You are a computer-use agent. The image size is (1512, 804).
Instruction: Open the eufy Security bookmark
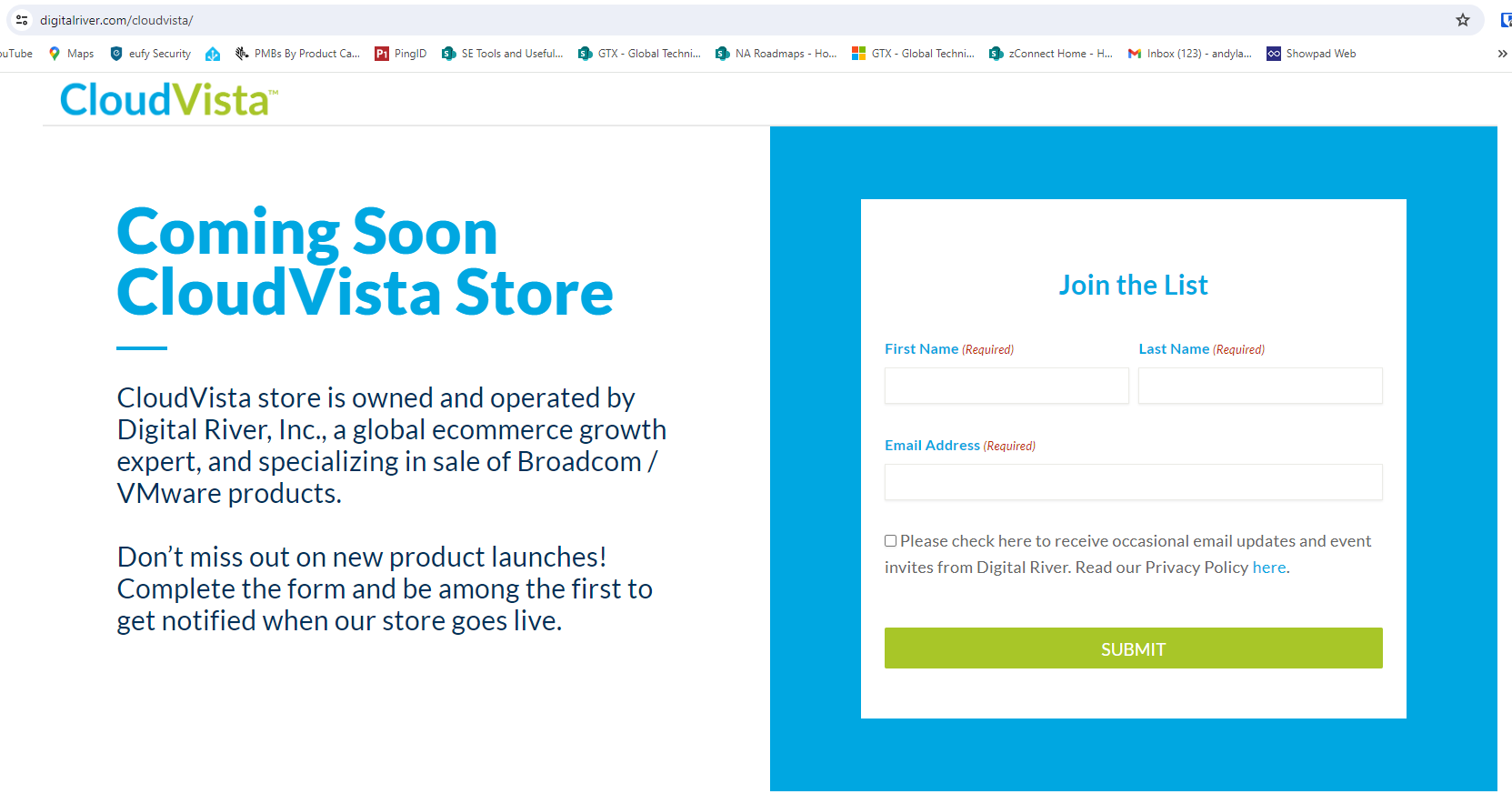(150, 54)
